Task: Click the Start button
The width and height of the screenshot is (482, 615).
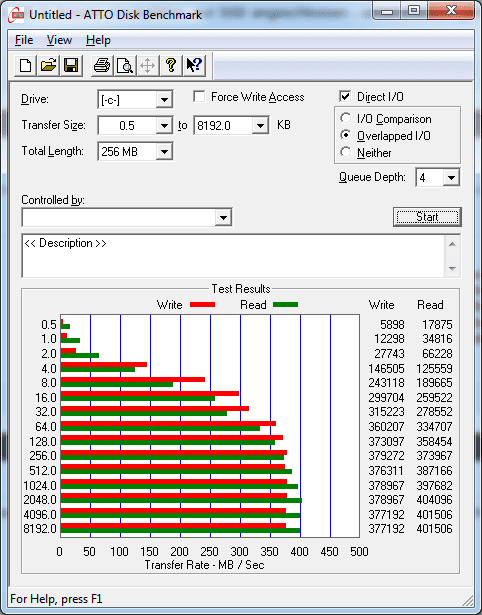Action: (427, 217)
